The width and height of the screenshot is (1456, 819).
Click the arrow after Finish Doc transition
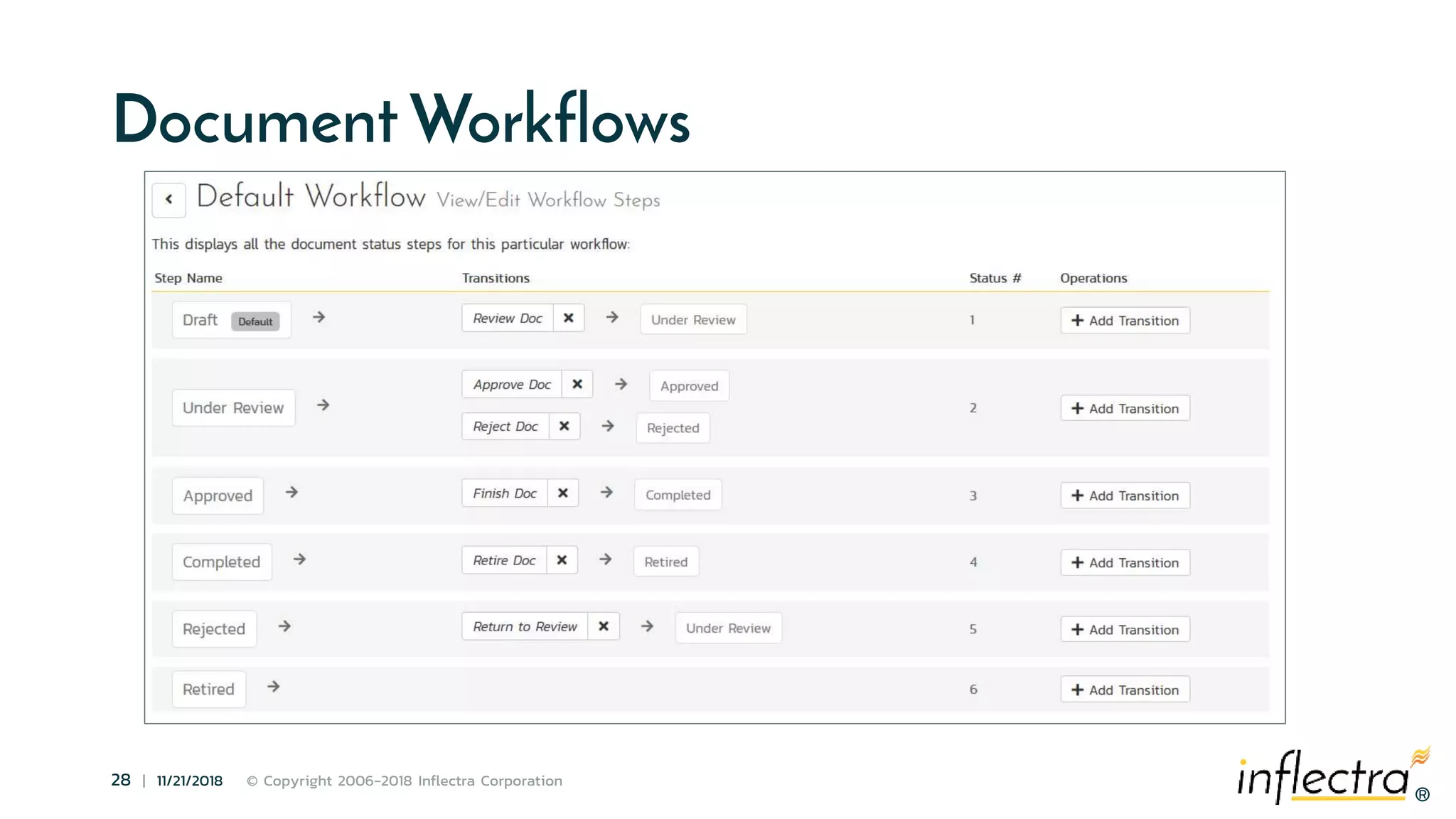click(606, 492)
